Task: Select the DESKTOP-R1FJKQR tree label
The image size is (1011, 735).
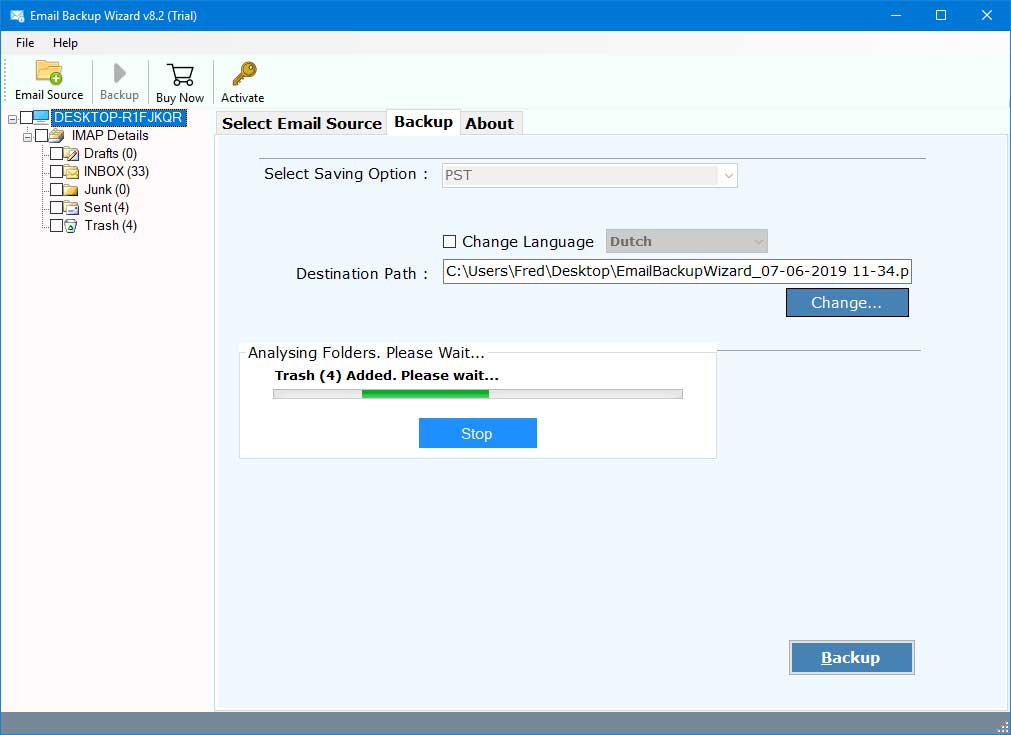Action: [119, 117]
